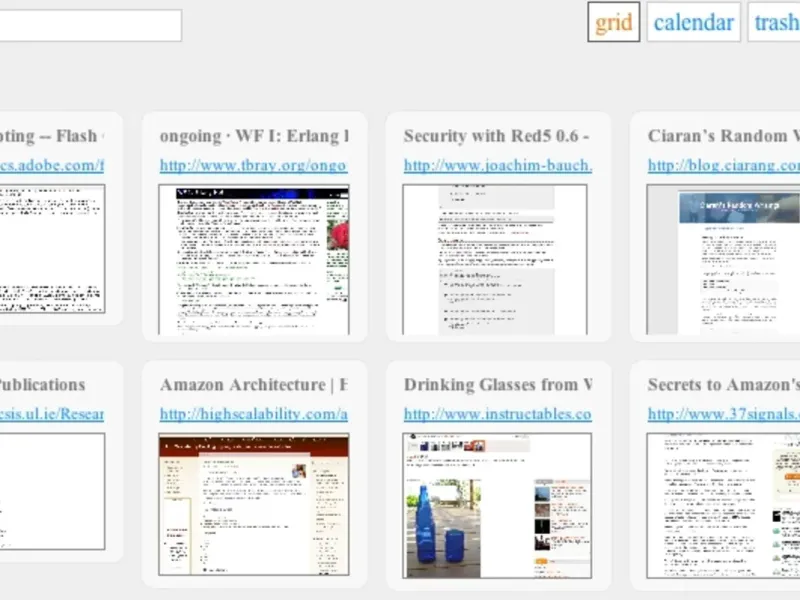Select the 'ongoing · WF I: Erlang' title

click(x=254, y=136)
